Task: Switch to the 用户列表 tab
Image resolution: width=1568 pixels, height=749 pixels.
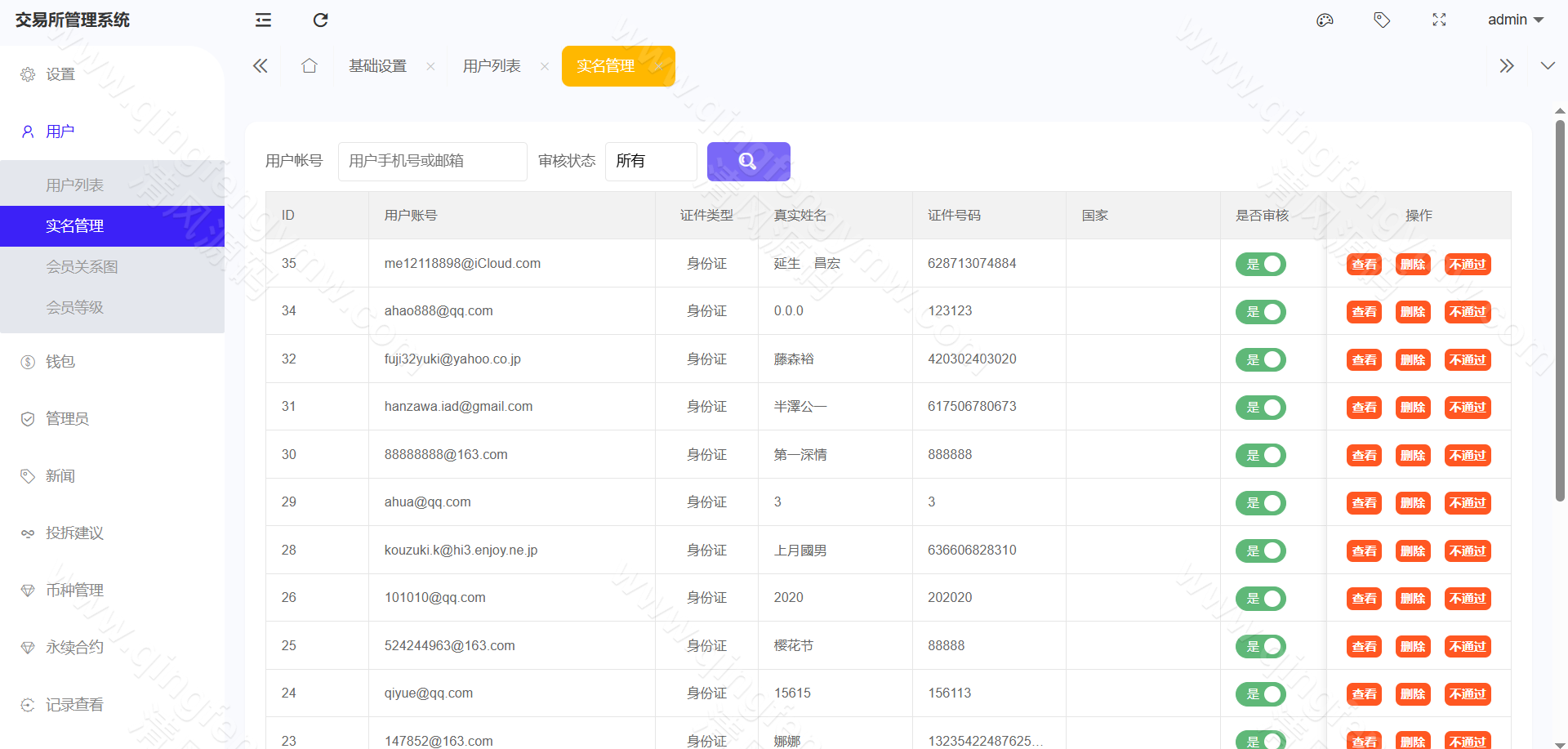Action: pos(491,65)
